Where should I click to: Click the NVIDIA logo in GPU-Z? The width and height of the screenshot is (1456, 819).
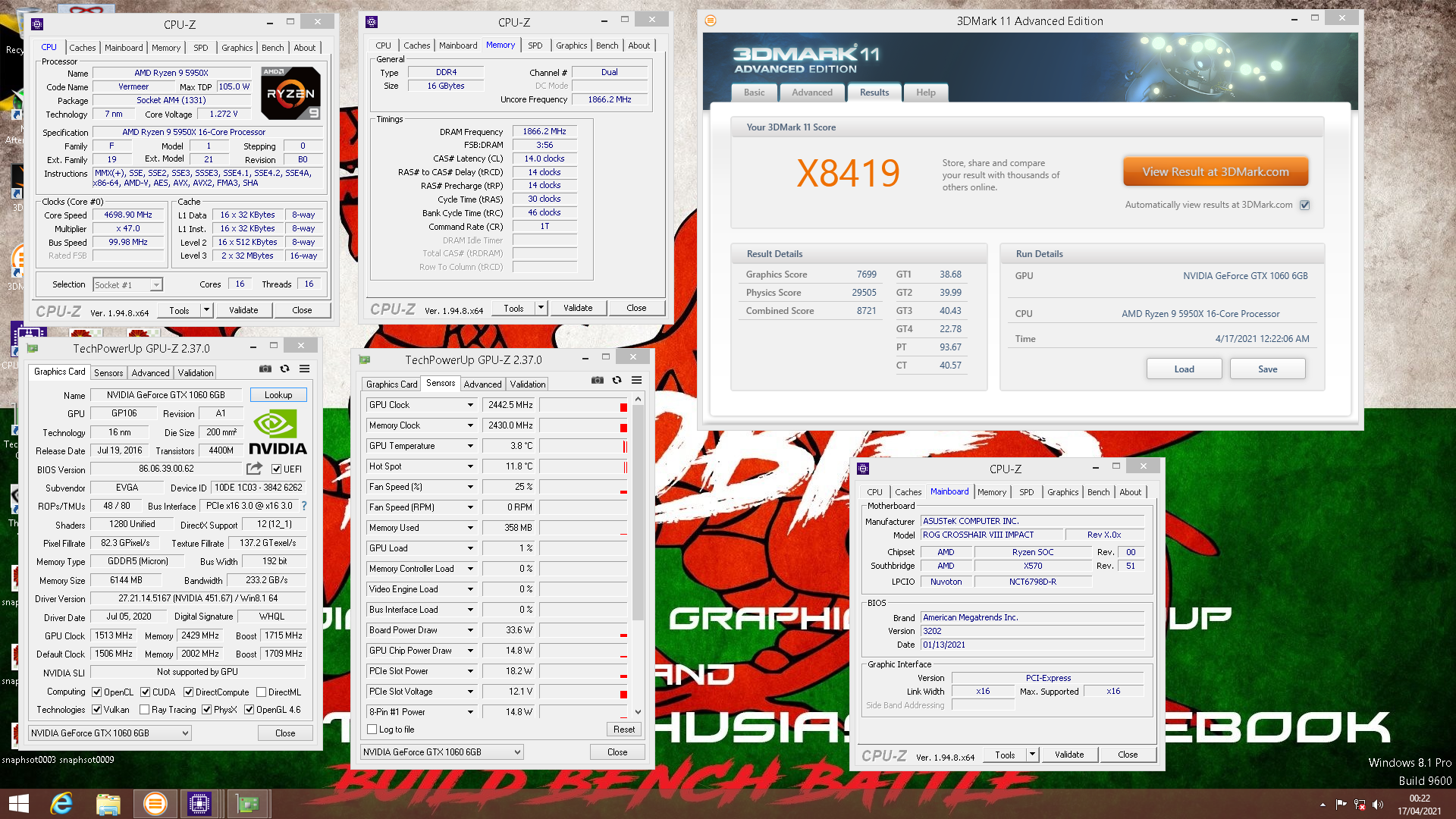point(278,433)
